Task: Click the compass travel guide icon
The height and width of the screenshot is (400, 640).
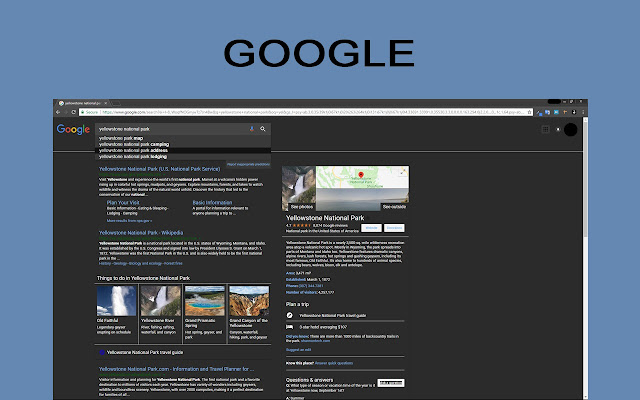Action: 289,315
